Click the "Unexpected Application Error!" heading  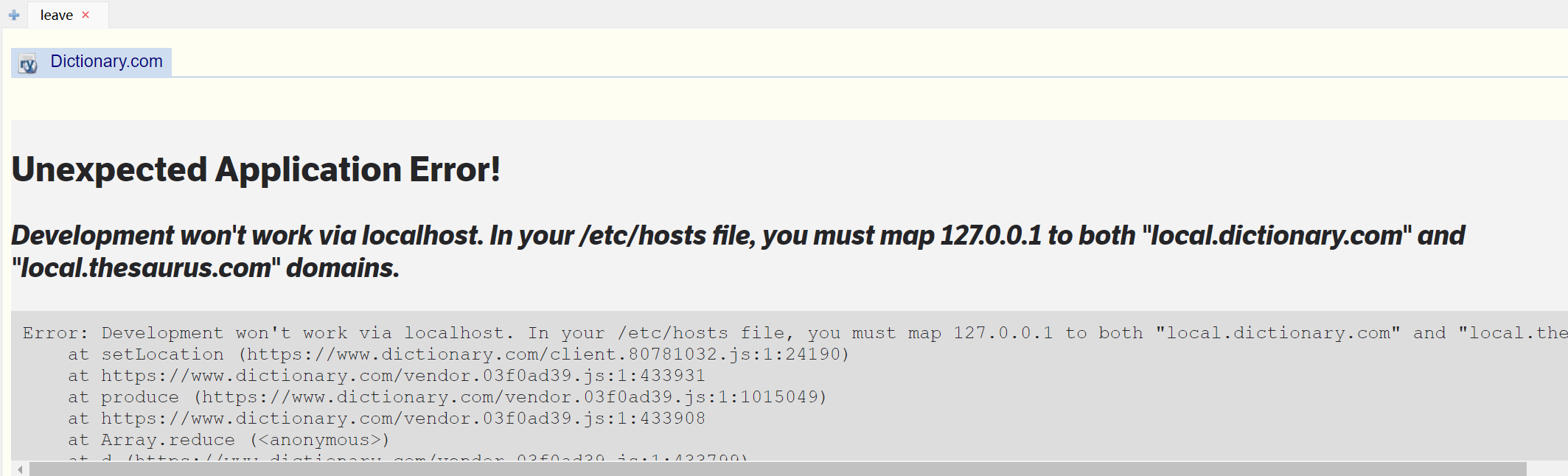point(256,169)
